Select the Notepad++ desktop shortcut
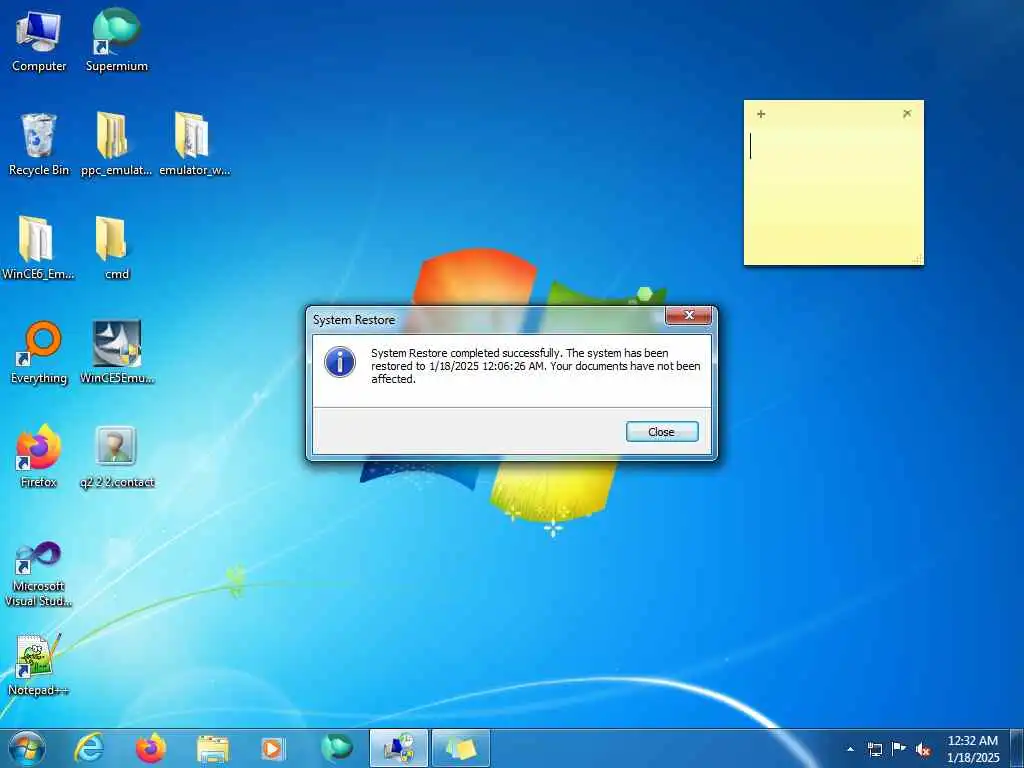Viewport: 1024px width, 768px height. (39, 665)
